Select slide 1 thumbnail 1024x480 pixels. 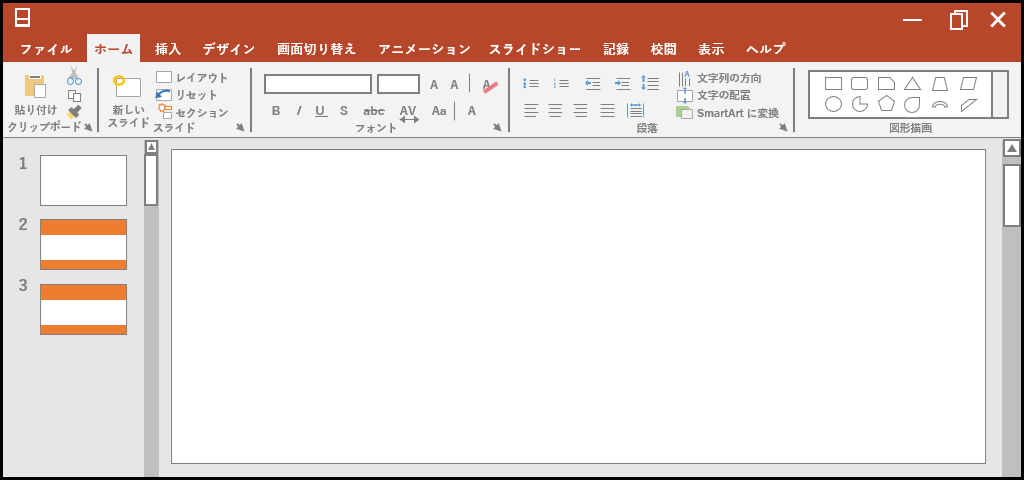pyautogui.click(x=84, y=180)
